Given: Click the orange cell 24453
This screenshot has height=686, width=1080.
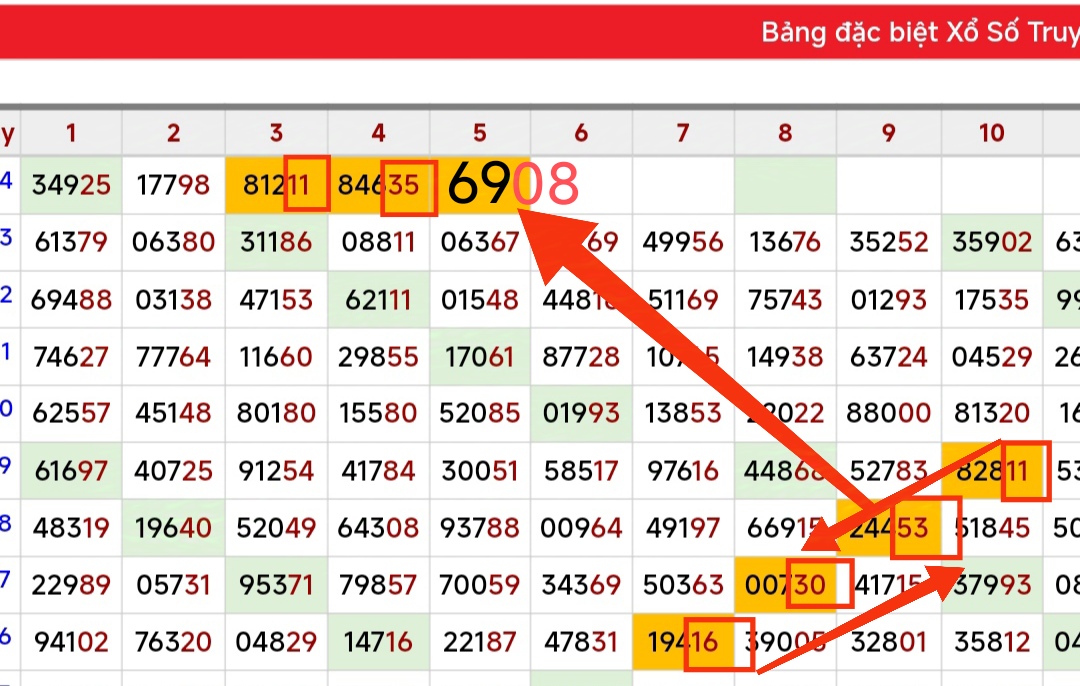Looking at the screenshot, I should (888, 527).
